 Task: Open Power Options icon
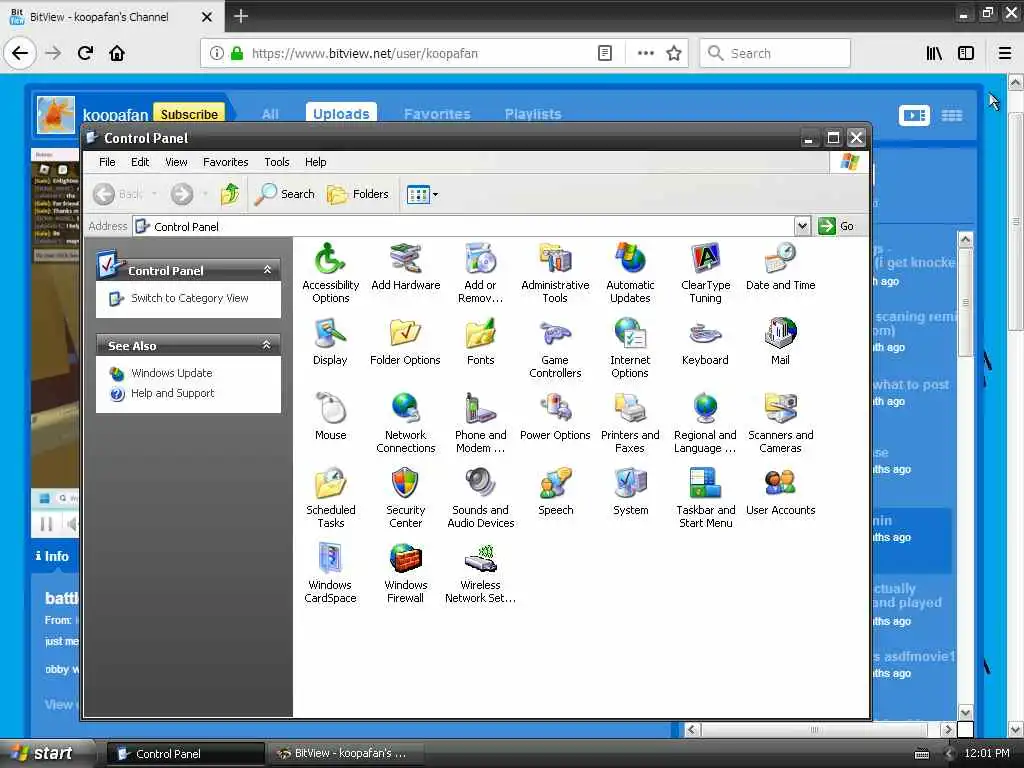pos(555,417)
